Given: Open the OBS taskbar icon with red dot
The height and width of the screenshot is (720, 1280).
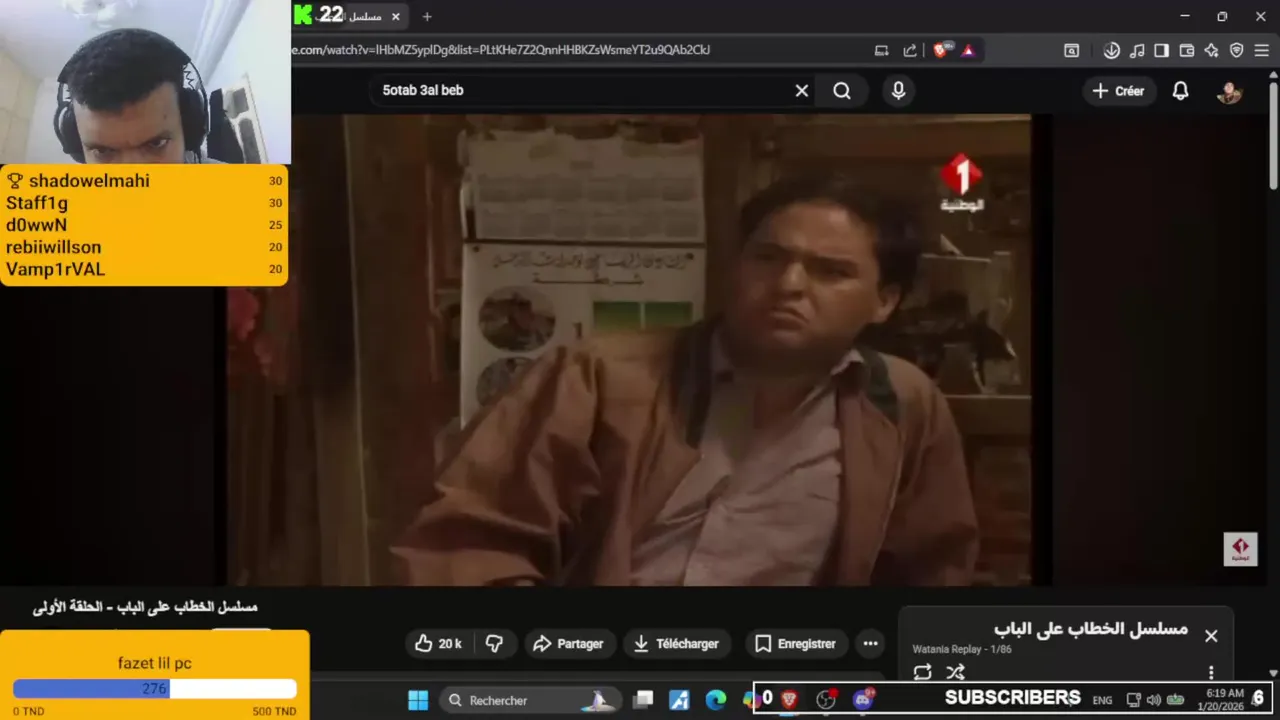Looking at the screenshot, I should [826, 699].
